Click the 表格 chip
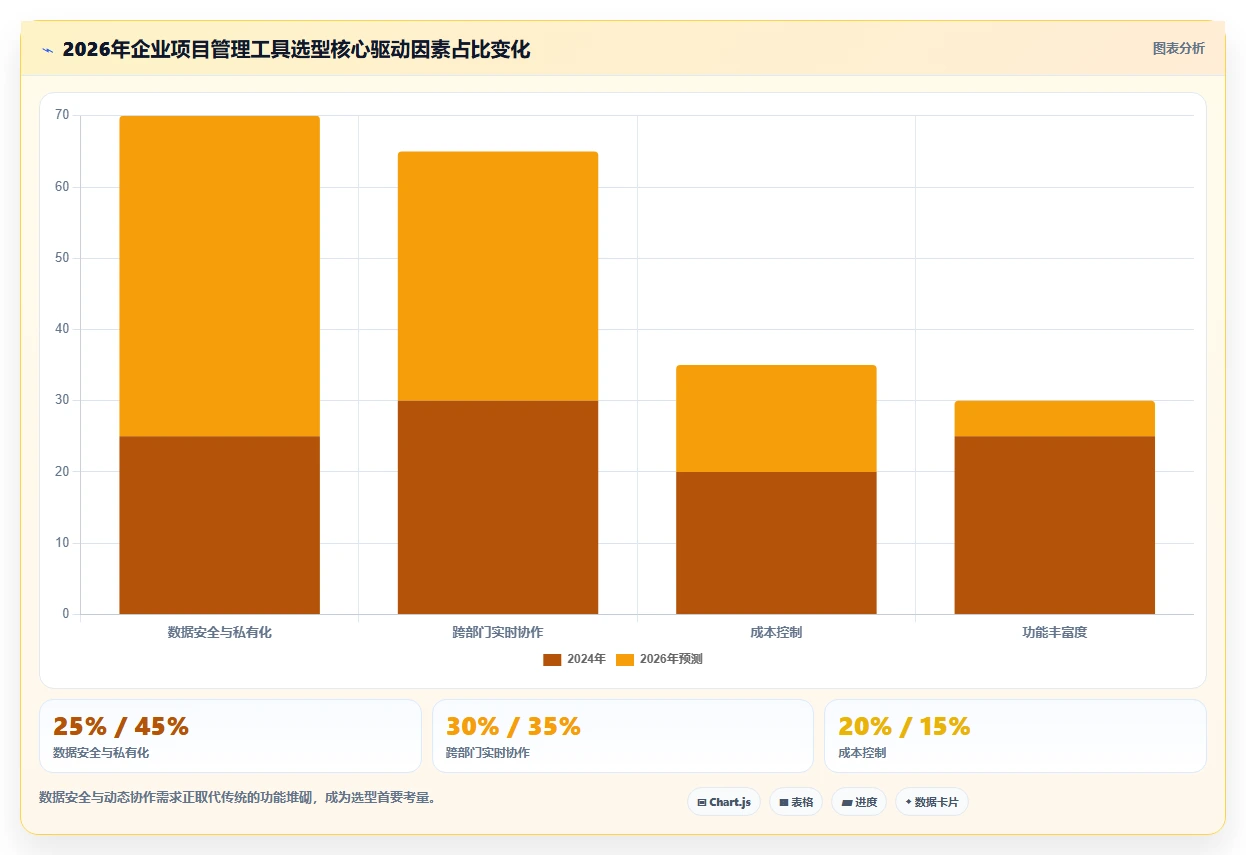 click(796, 802)
